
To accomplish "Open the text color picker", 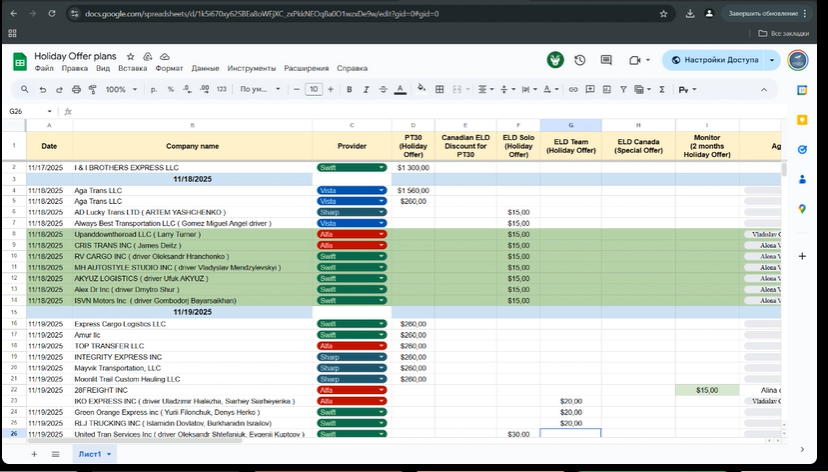I will click(400, 90).
